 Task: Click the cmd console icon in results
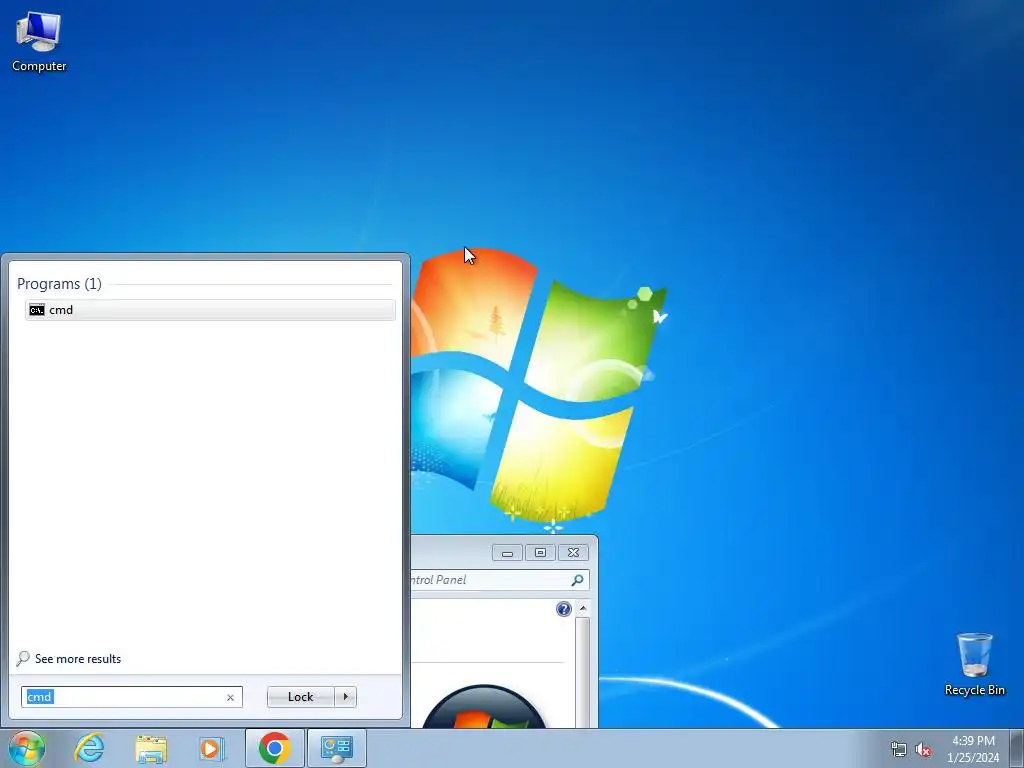37,310
